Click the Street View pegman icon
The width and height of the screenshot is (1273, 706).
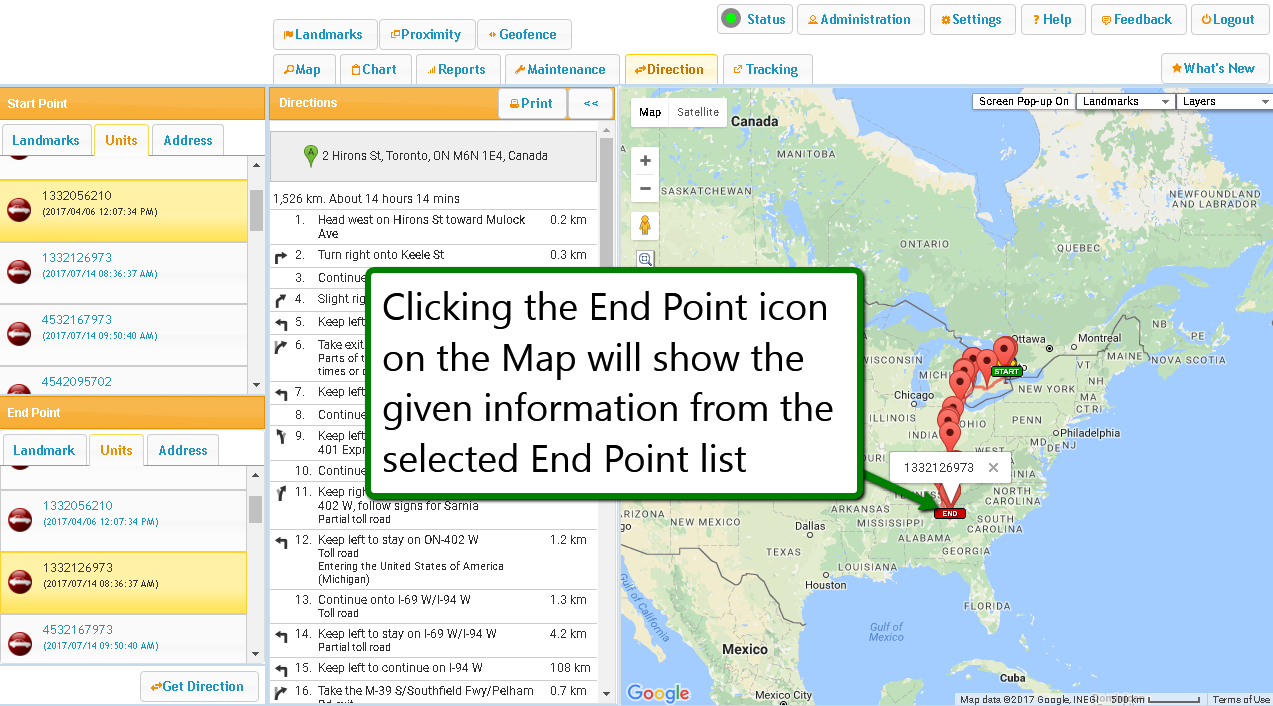click(x=645, y=226)
